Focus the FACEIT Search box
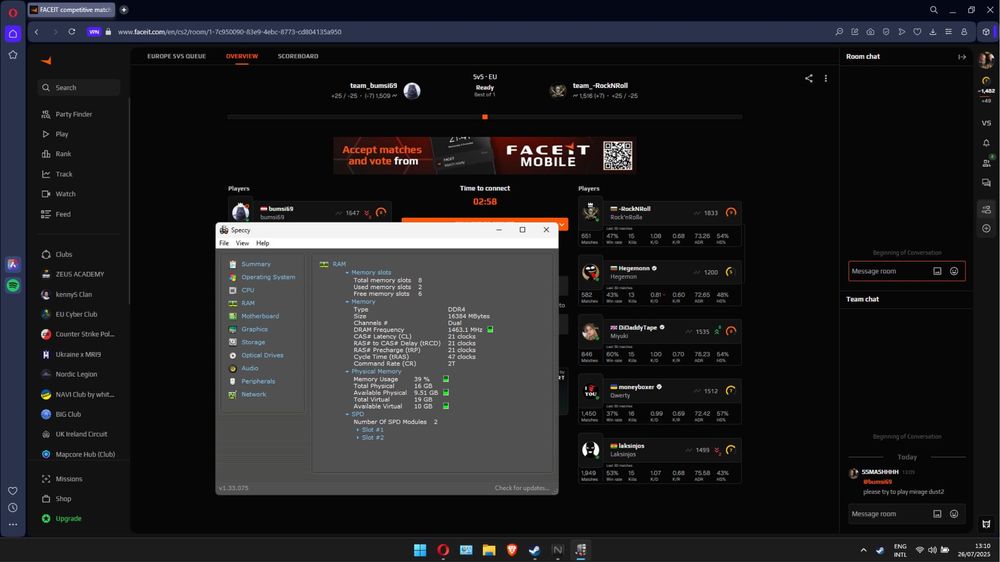 coord(78,87)
